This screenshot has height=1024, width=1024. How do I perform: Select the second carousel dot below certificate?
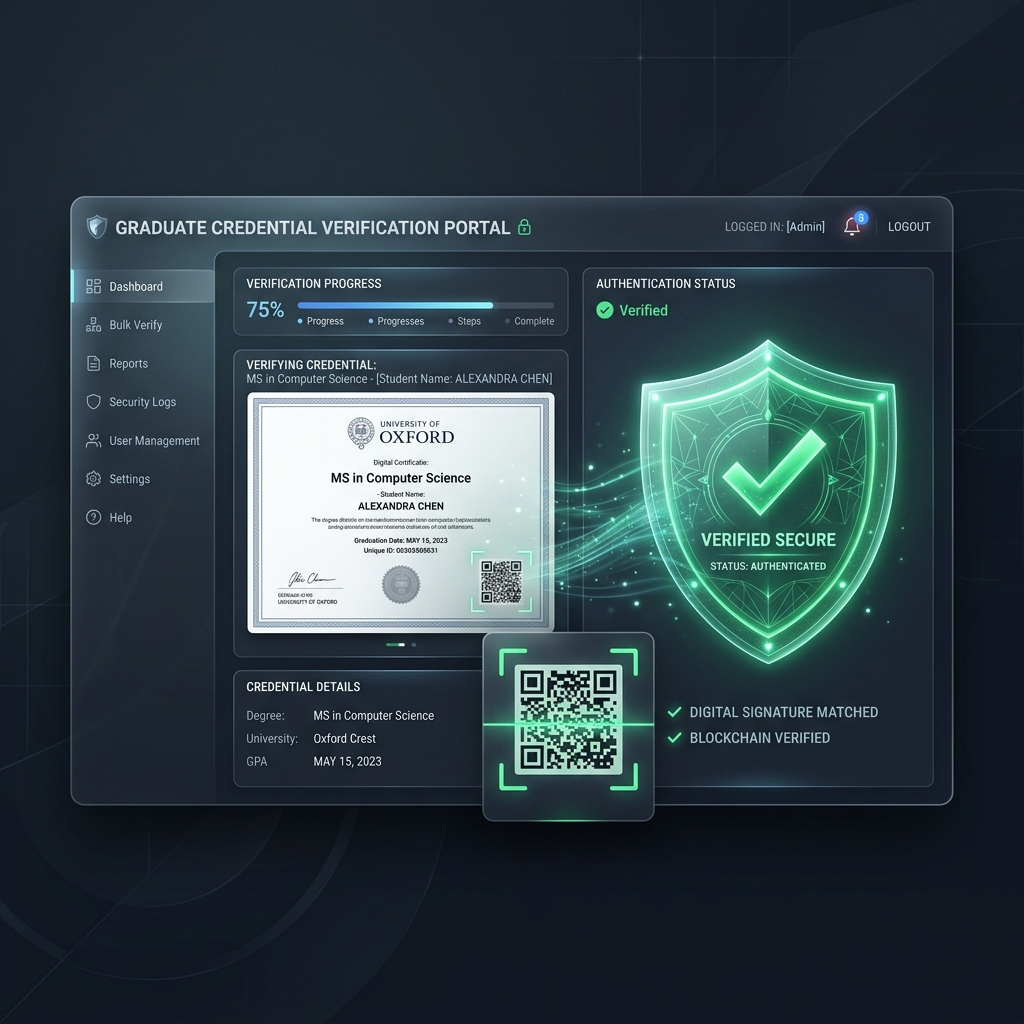[413, 645]
